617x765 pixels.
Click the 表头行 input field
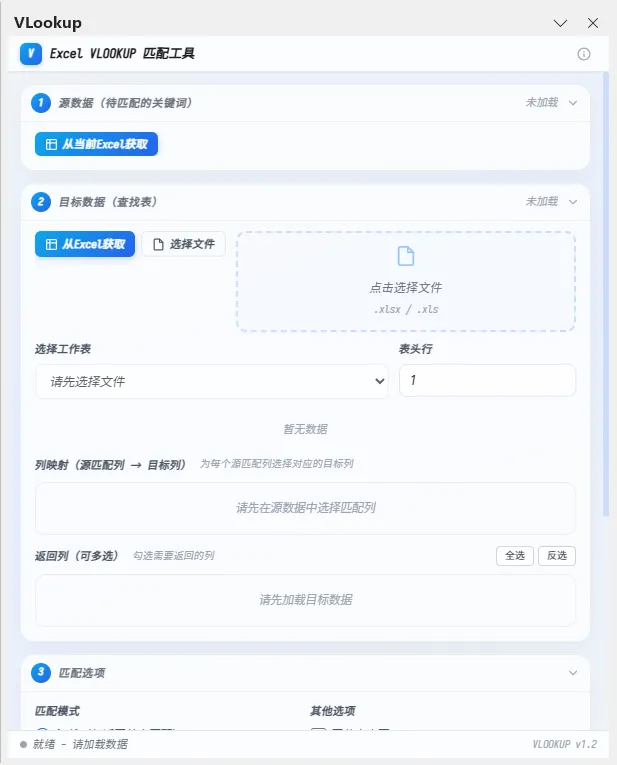pos(487,380)
